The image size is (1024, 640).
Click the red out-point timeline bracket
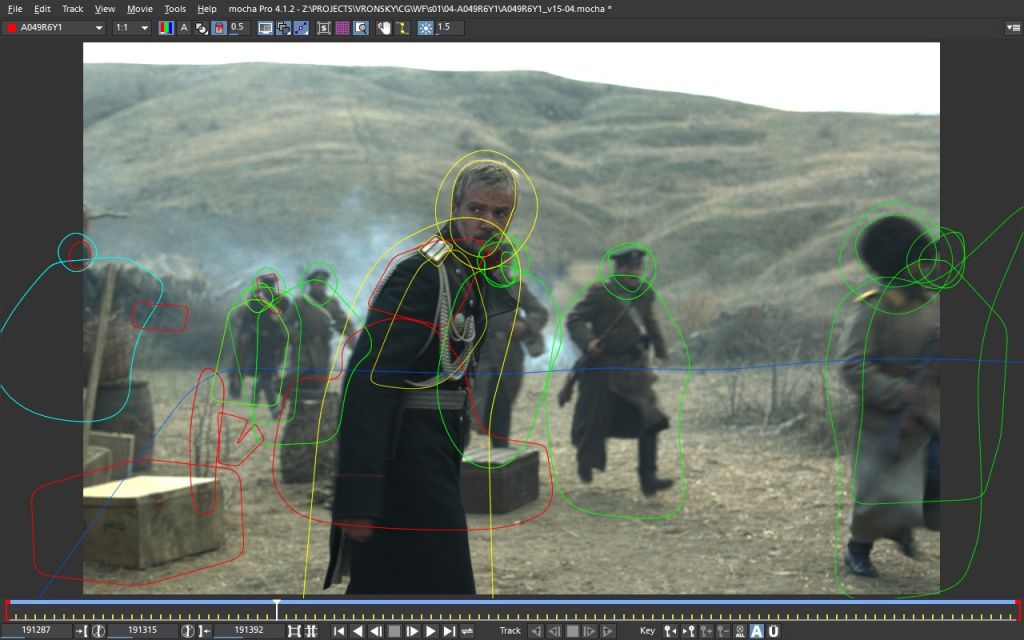point(1018,610)
